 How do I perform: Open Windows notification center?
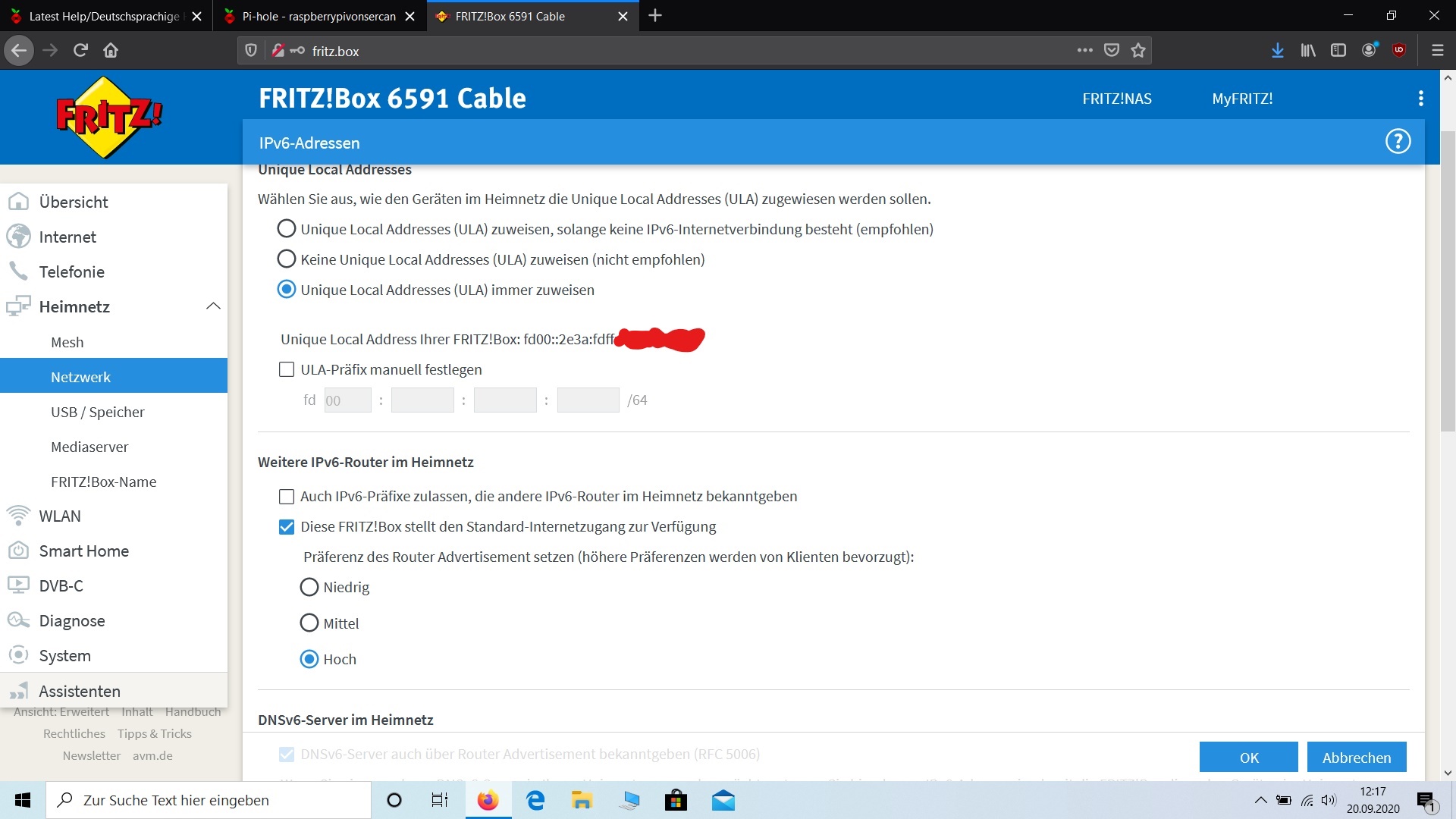(x=1426, y=801)
